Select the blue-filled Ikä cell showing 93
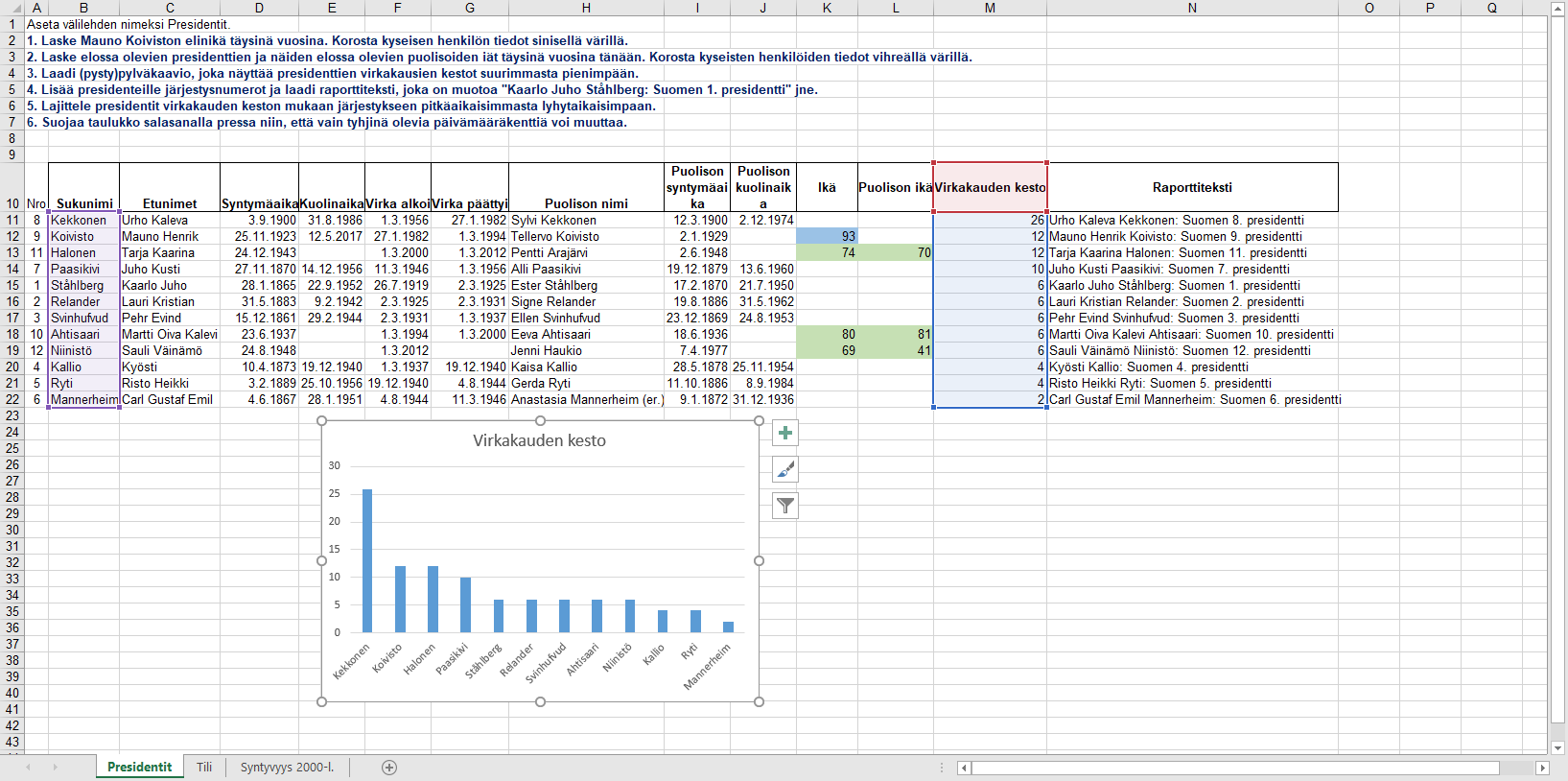This screenshot has width=1568, height=781. pos(827,236)
